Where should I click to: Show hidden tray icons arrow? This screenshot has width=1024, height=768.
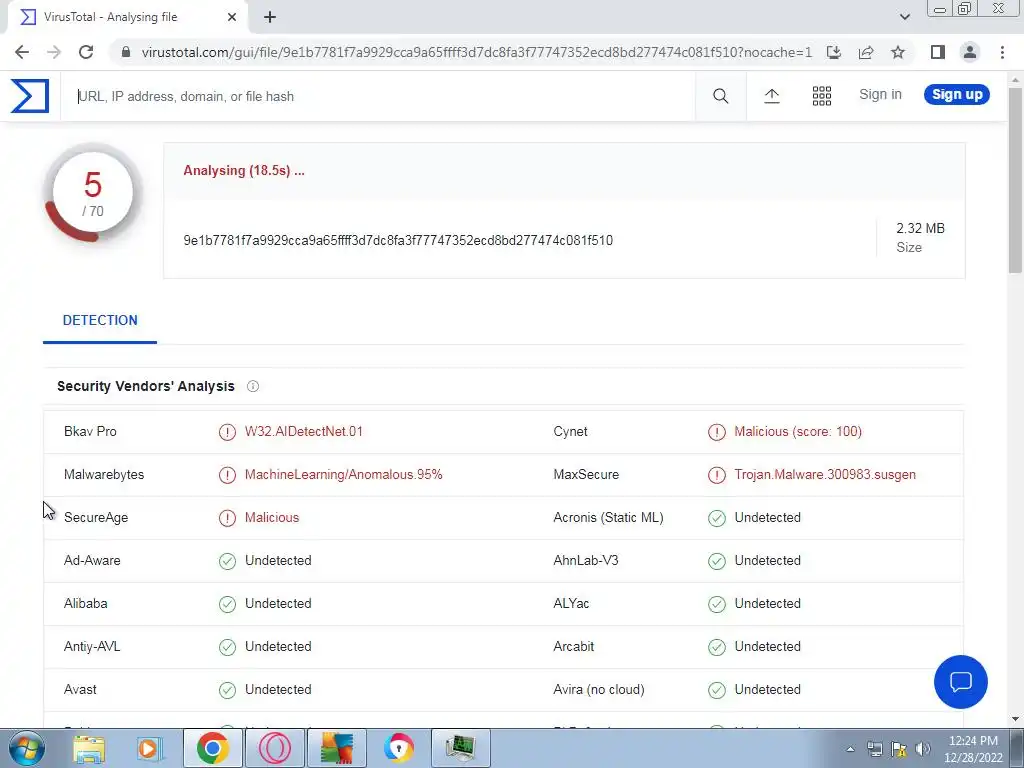click(850, 749)
